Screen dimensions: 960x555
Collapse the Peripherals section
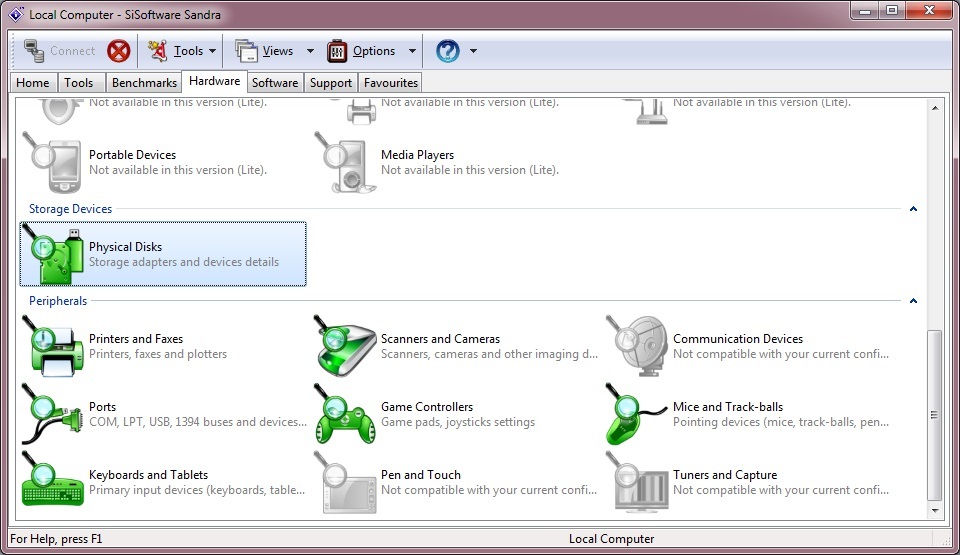[913, 301]
